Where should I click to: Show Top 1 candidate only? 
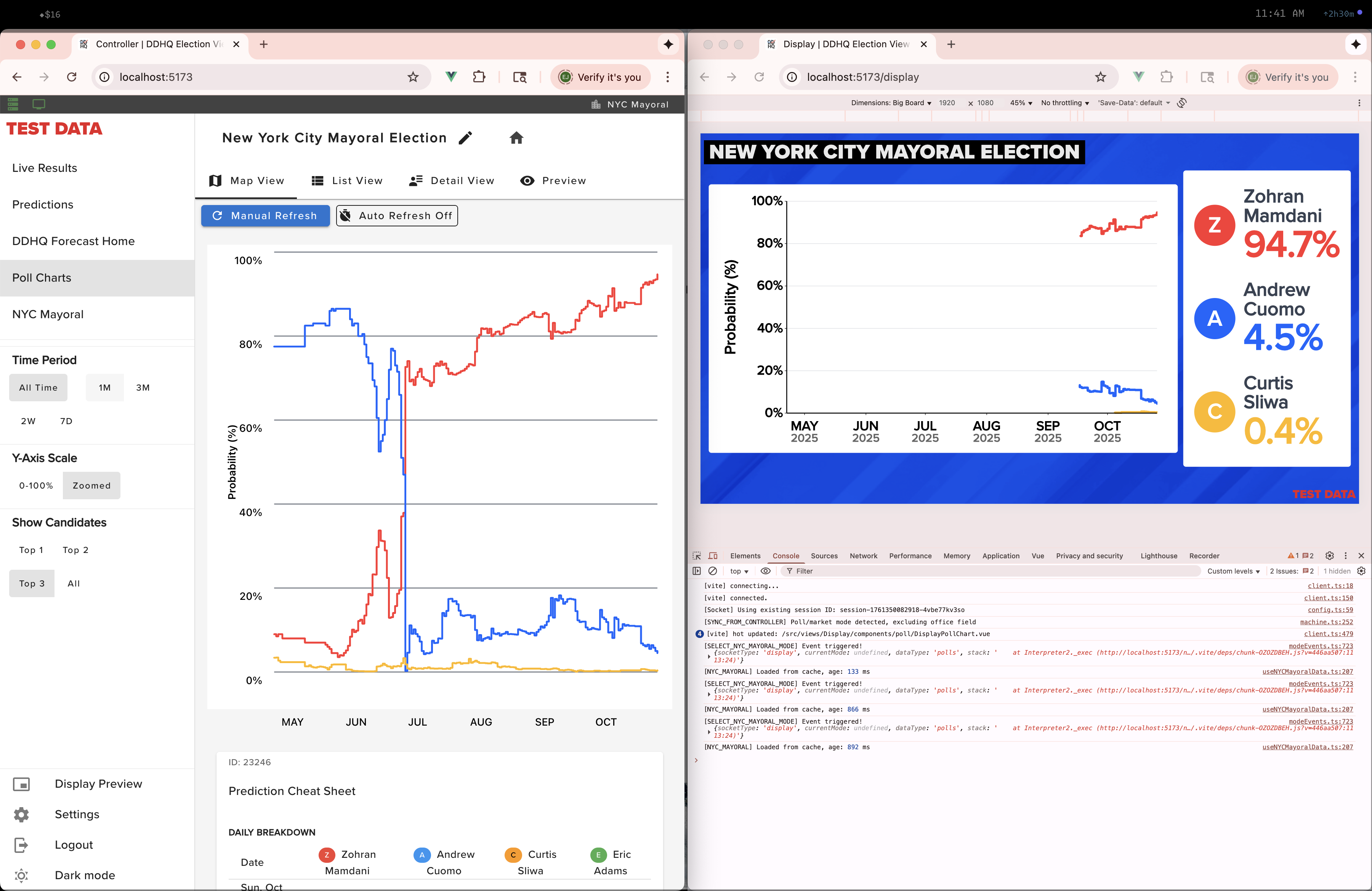(x=31, y=550)
